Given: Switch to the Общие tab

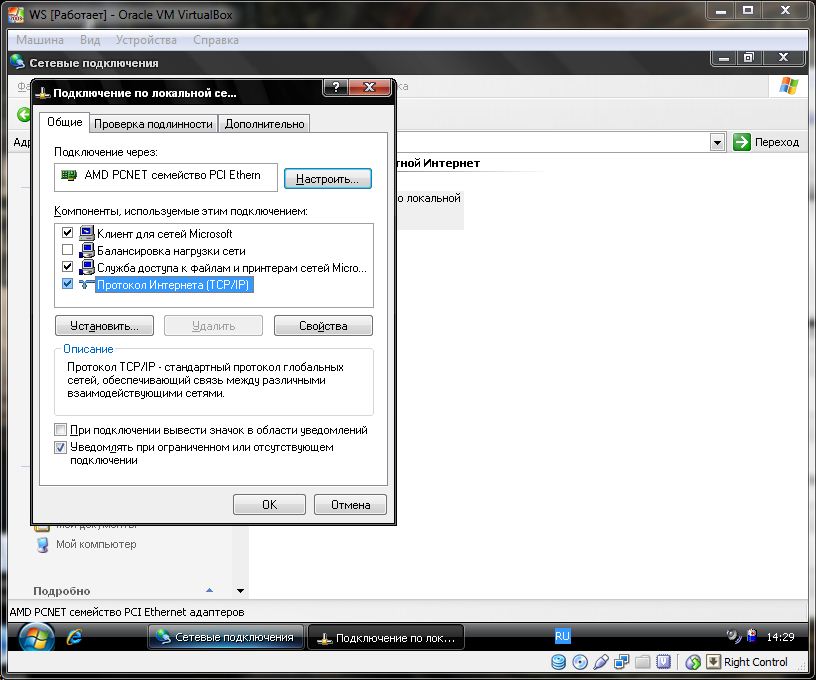Looking at the screenshot, I should (65, 122).
